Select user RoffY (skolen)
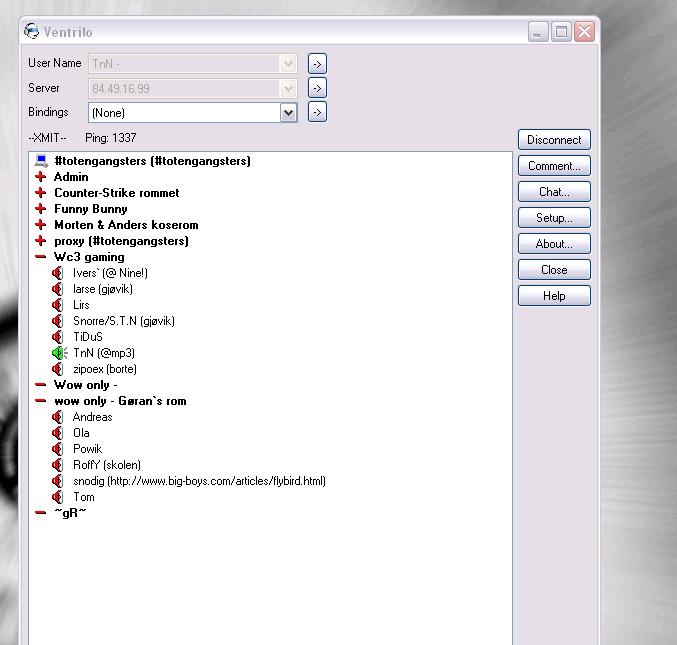The height and width of the screenshot is (645, 677). (107, 465)
